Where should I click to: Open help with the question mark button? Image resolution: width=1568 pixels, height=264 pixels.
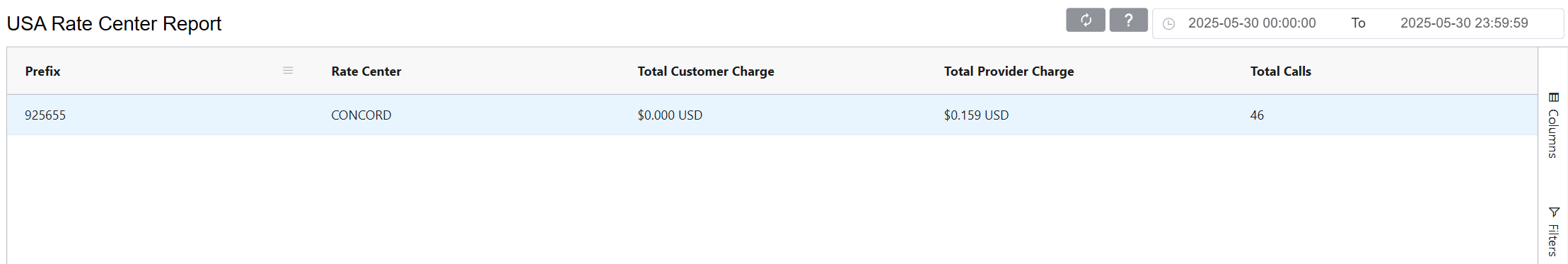1129,21
